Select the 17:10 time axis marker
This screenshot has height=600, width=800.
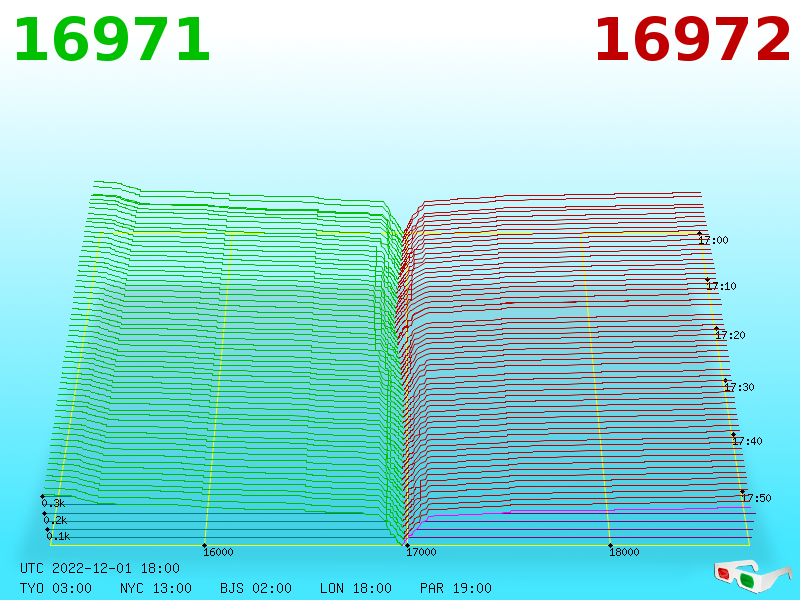coord(721,286)
